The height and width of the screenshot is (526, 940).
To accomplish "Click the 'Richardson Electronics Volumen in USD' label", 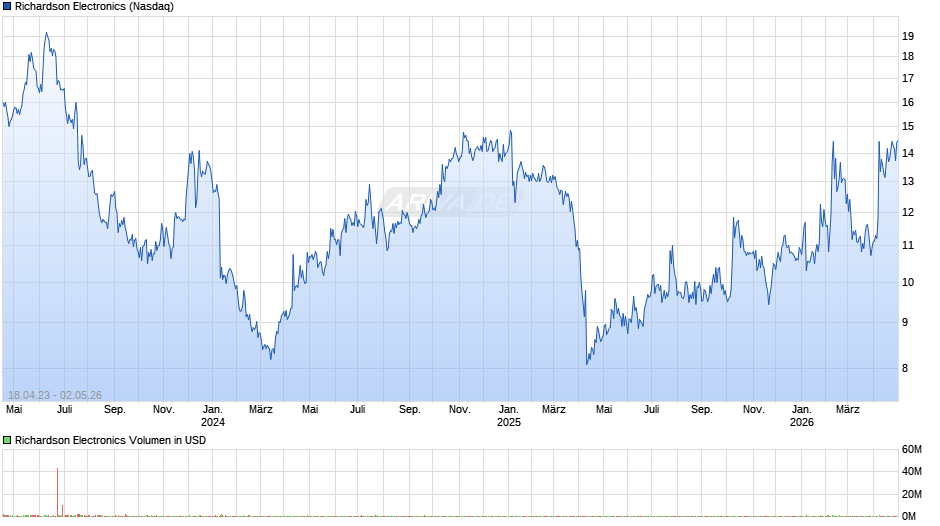I will coord(110,440).
